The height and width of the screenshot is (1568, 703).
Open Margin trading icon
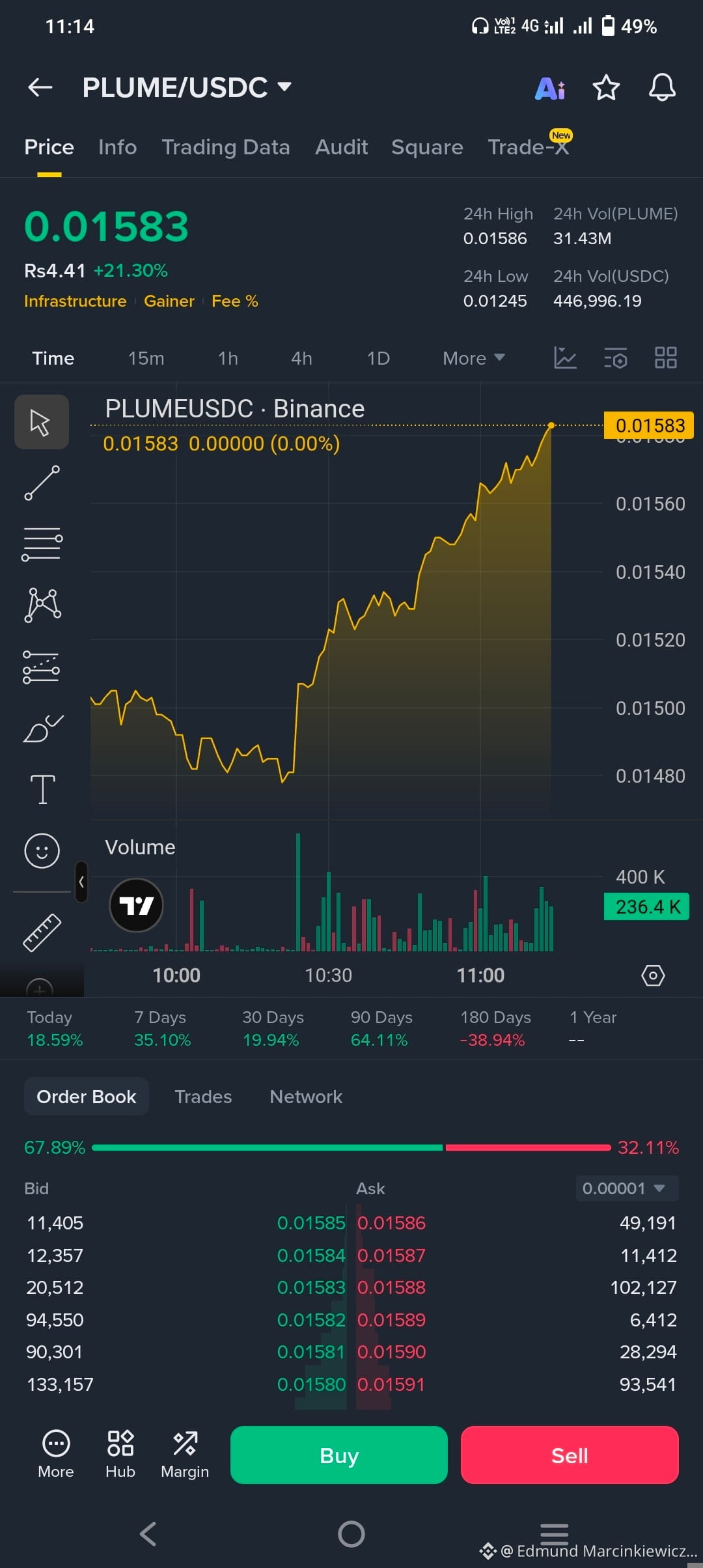(x=185, y=1455)
